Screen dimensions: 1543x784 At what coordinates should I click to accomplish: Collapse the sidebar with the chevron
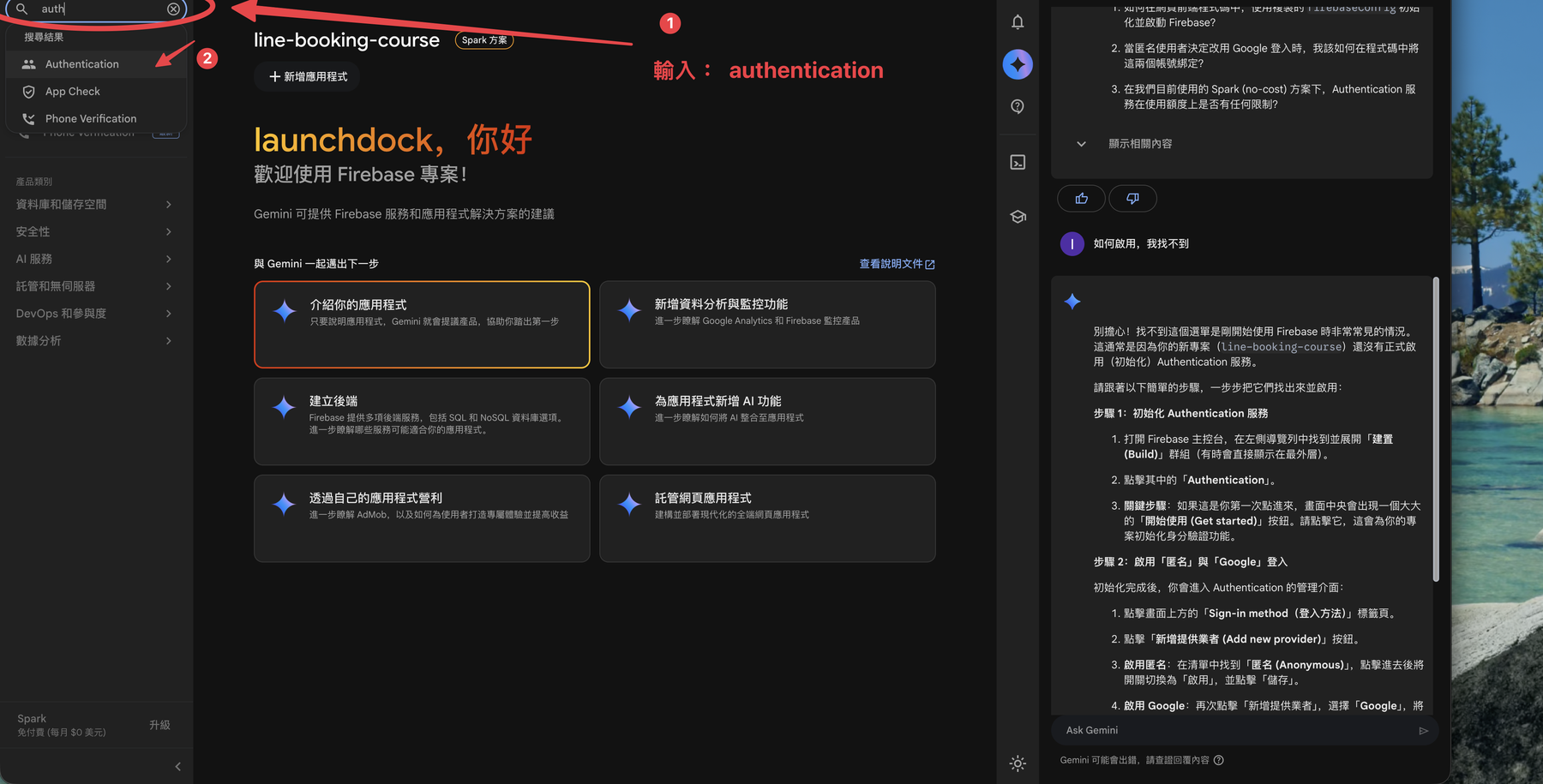tap(177, 767)
